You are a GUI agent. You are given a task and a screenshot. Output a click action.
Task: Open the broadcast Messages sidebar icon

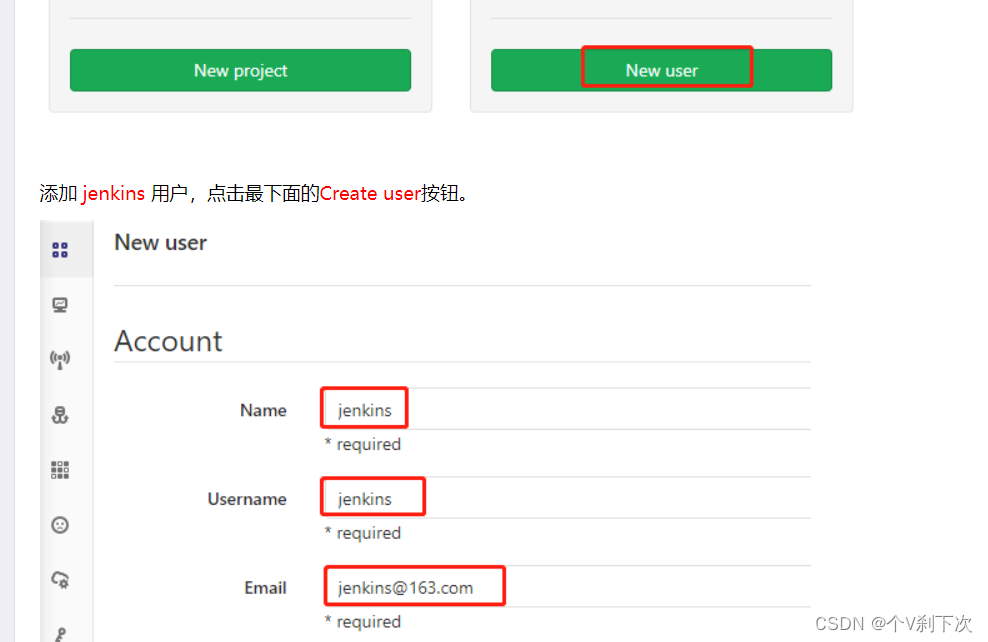tap(60, 360)
